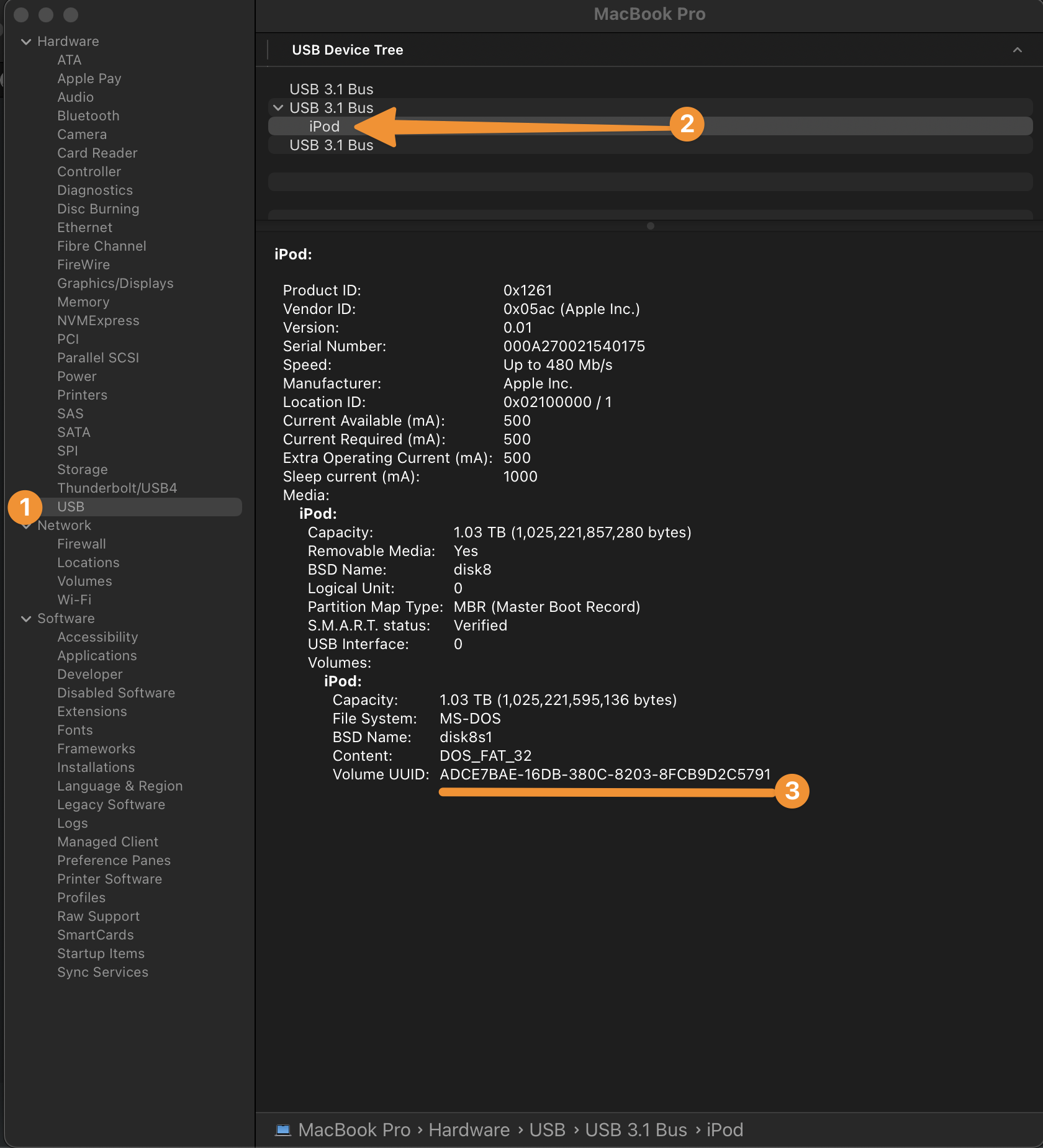This screenshot has height=1148, width=1043.
Task: Select Raw Support category
Action: click(x=98, y=917)
